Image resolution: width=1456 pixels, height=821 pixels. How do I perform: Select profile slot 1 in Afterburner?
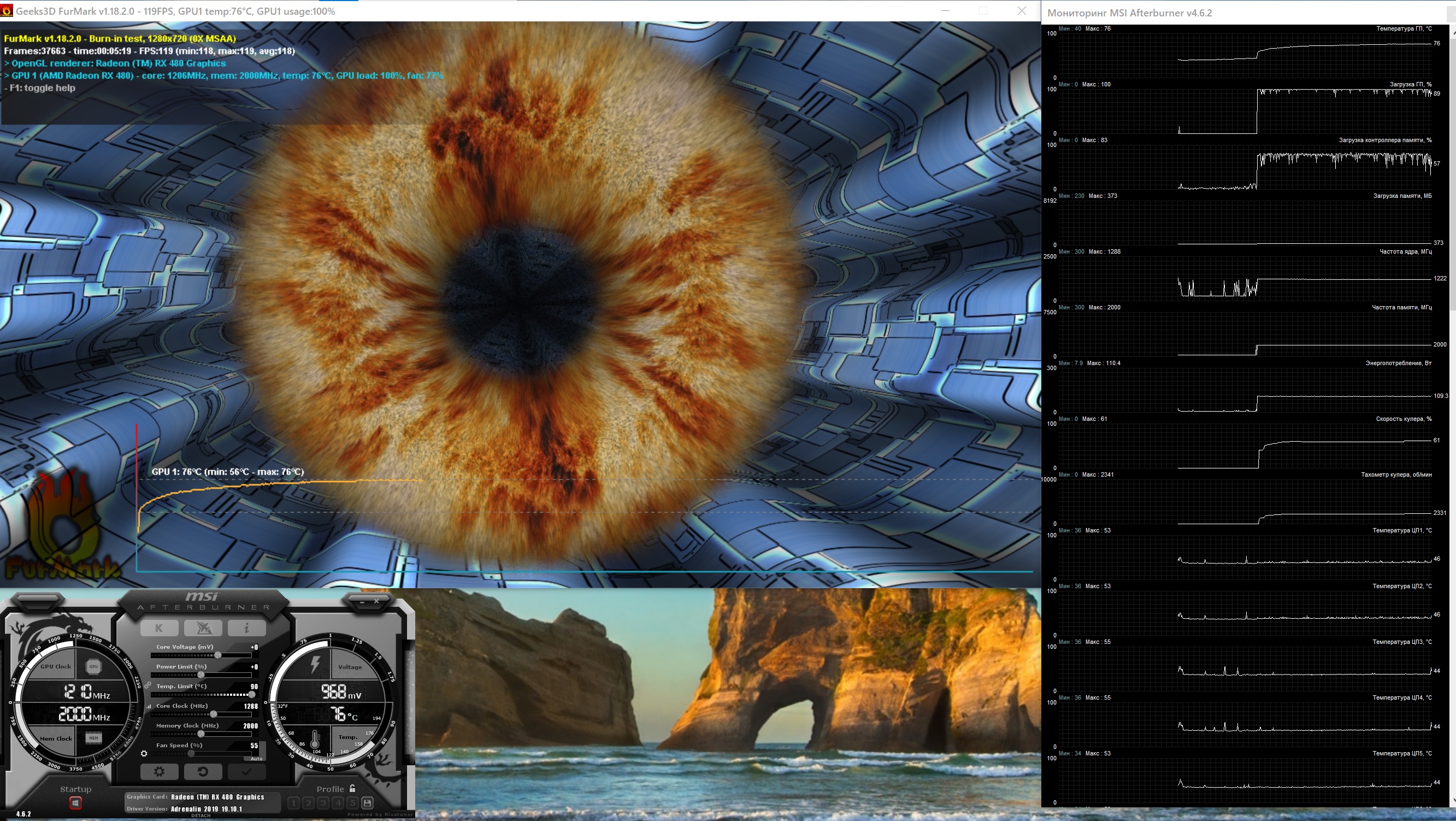click(x=294, y=802)
